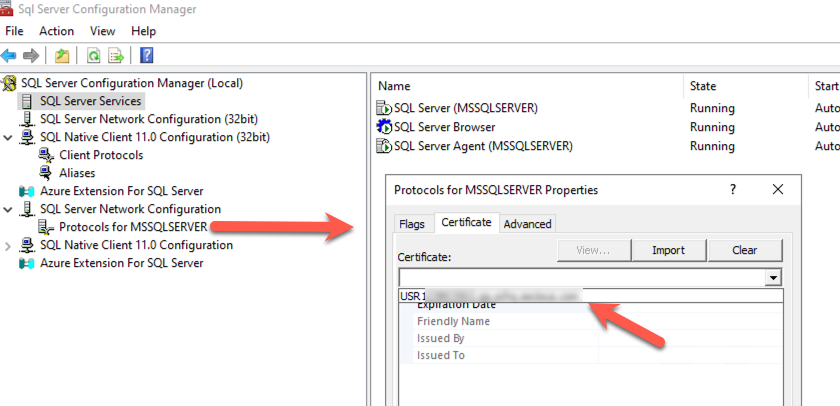The width and height of the screenshot is (840, 406).
Task: Click the Back arrow toolbar icon
Action: click(9, 56)
